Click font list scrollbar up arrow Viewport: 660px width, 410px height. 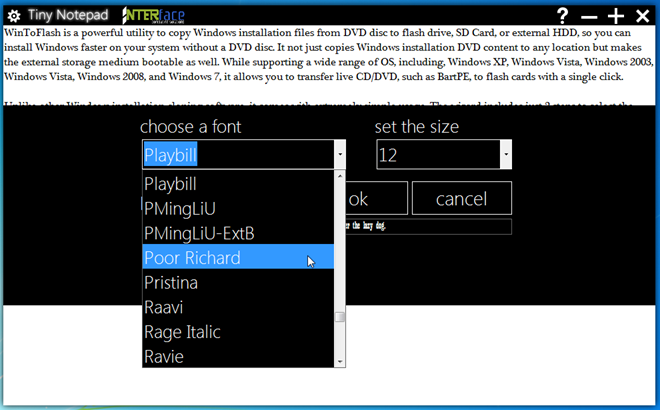coord(340,176)
